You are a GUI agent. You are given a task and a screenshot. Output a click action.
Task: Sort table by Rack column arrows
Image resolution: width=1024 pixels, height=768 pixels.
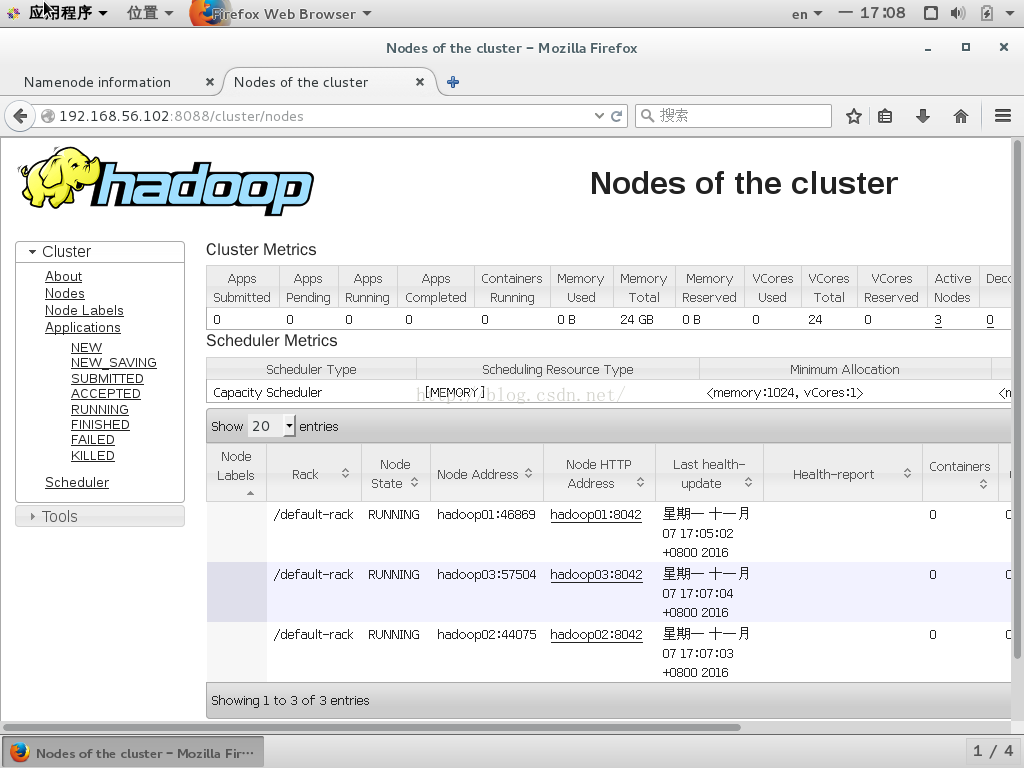click(x=345, y=473)
